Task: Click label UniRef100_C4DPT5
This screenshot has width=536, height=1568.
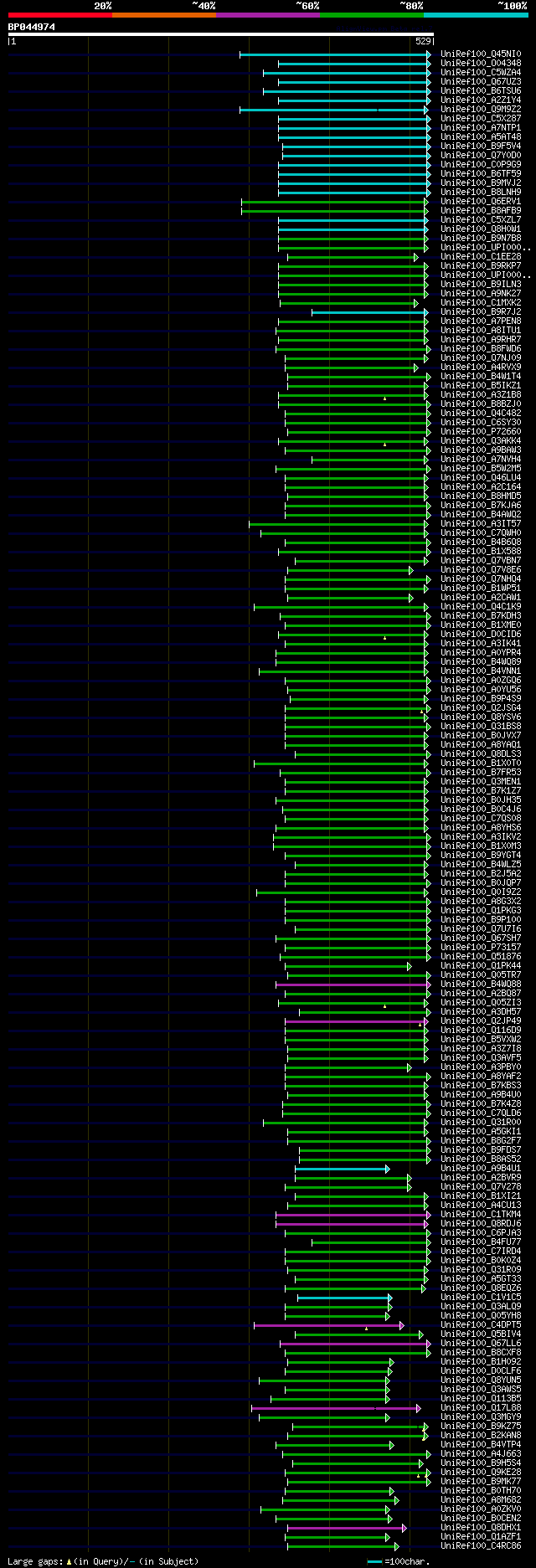Action: (x=481, y=1325)
